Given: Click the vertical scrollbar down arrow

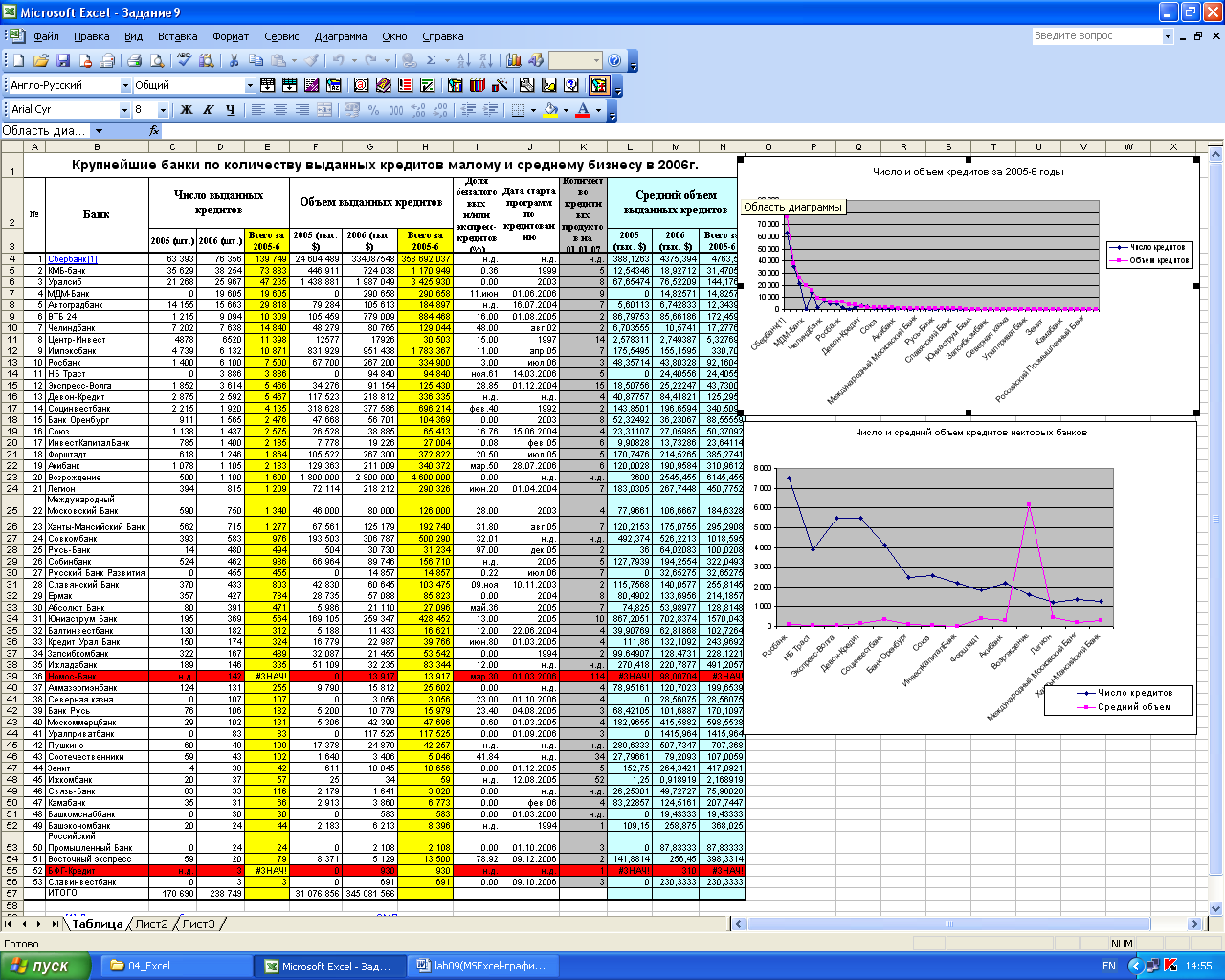Looking at the screenshot, I should tap(1216, 908).
